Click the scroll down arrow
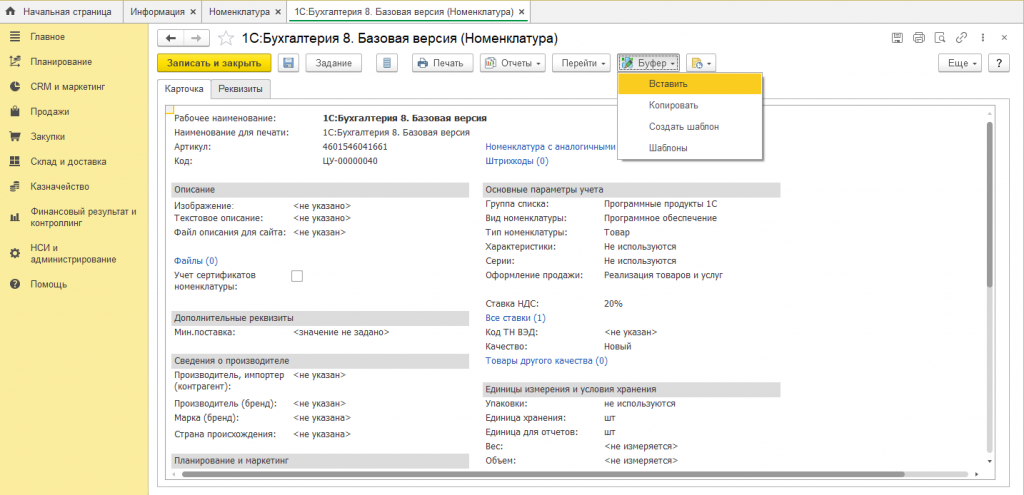The width and height of the screenshot is (1024, 495). click(x=991, y=461)
